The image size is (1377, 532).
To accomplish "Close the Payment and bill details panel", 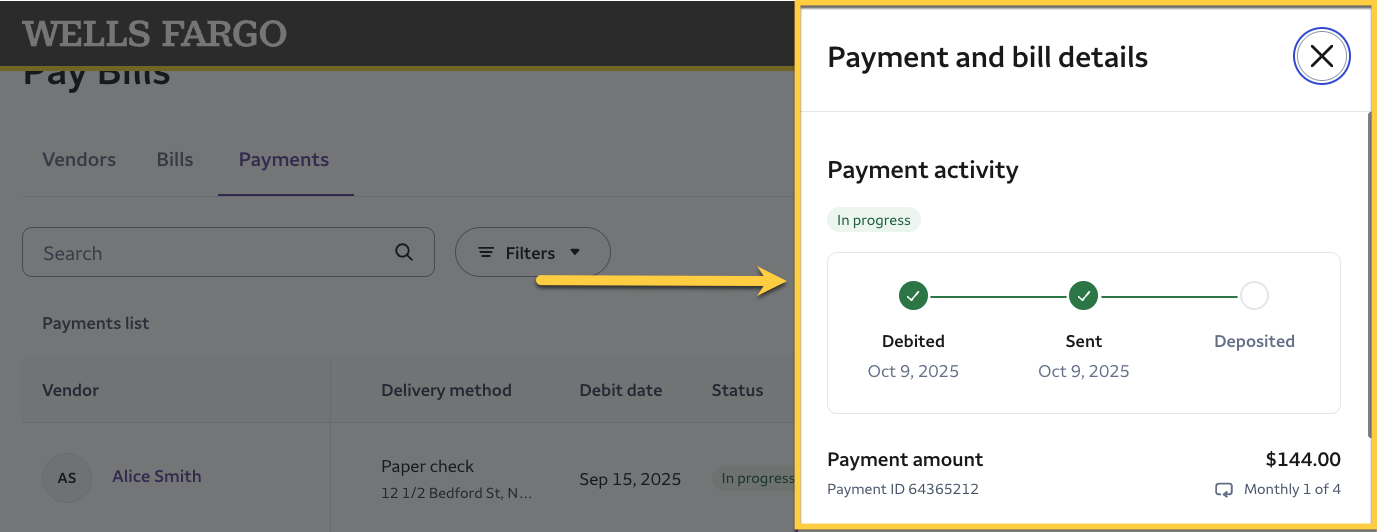I will (1321, 57).
